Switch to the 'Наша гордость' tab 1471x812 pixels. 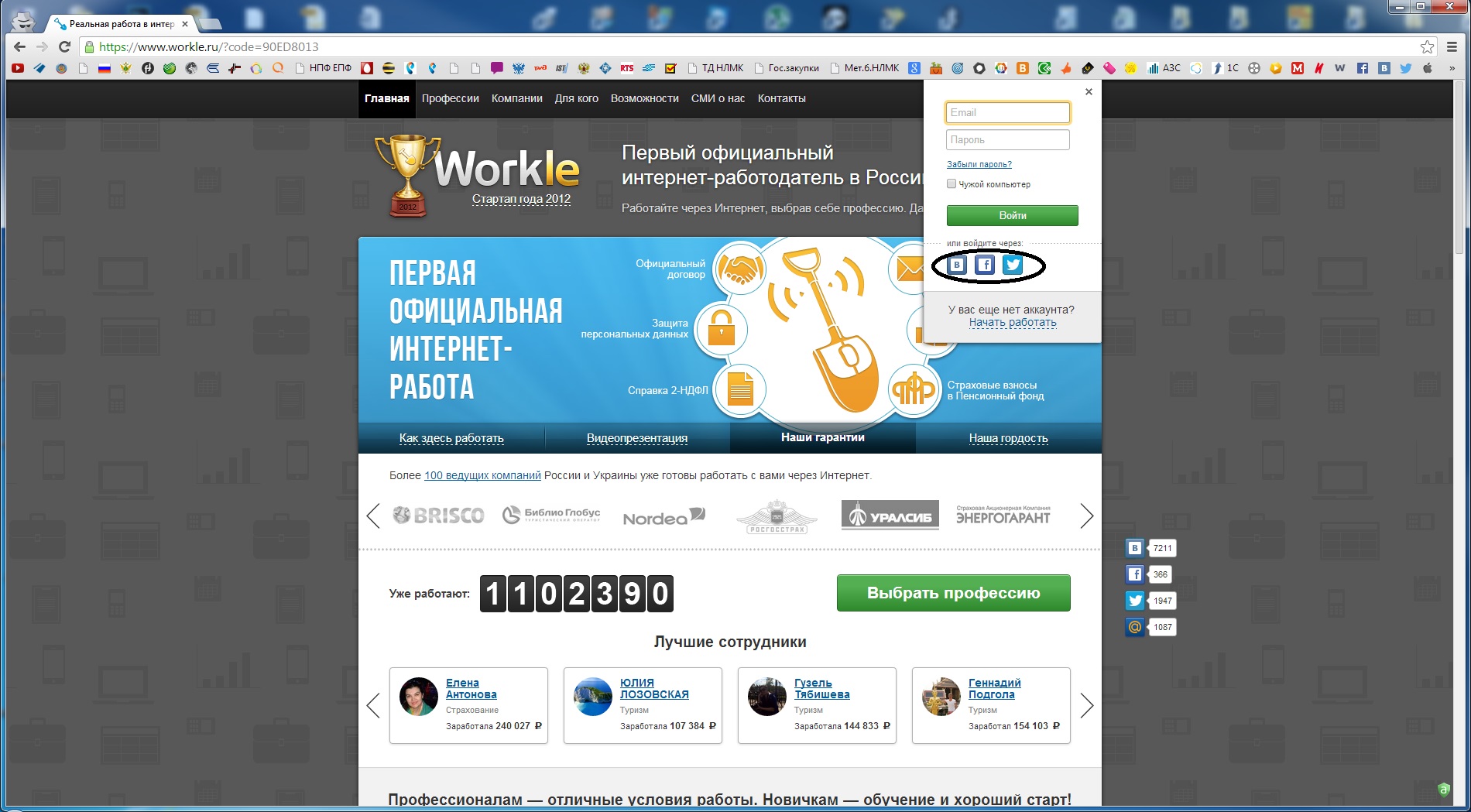pyautogui.click(x=1009, y=438)
